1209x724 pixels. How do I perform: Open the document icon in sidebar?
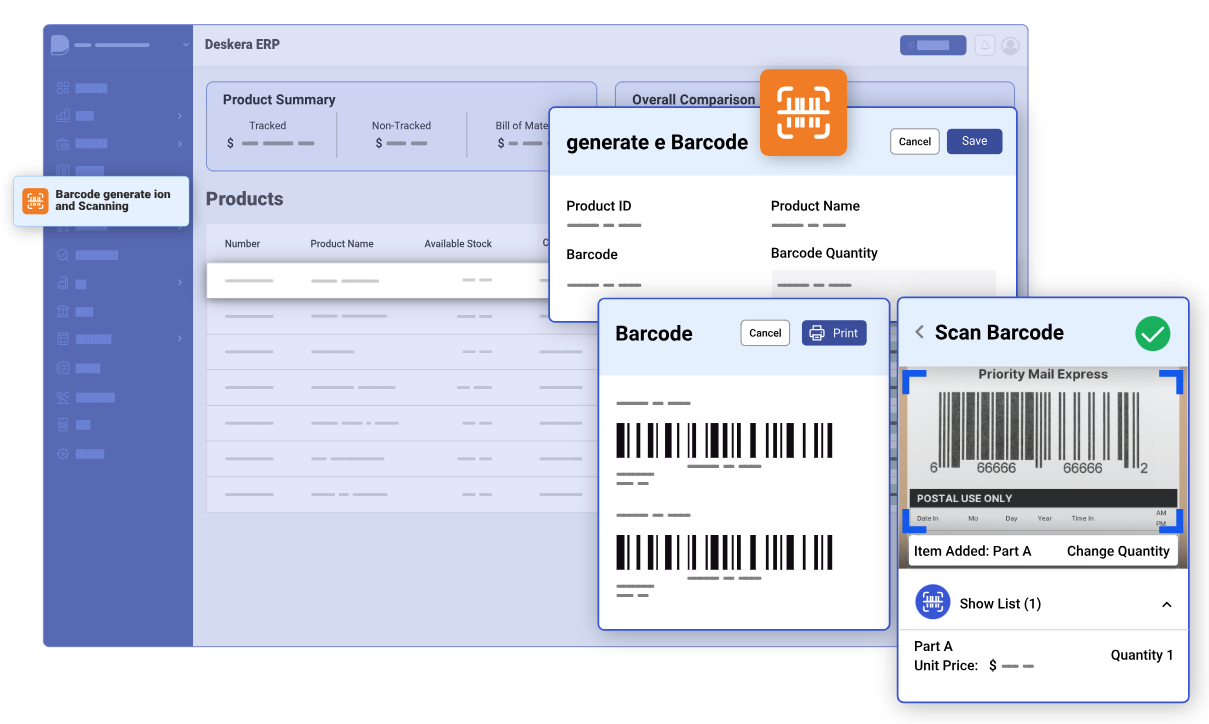click(x=63, y=368)
